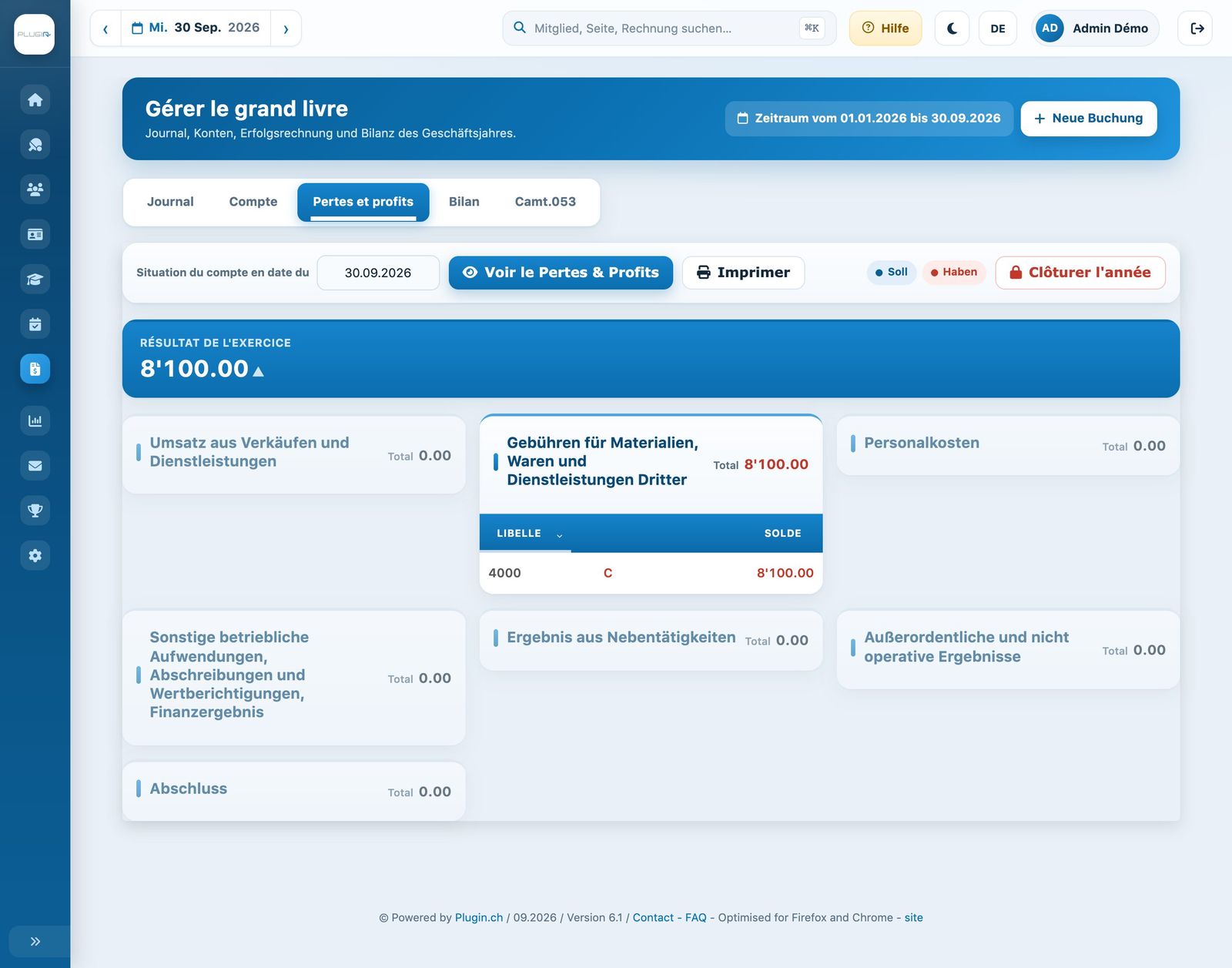Expand Ergebnis aus Nebentätigkeiten card
Image resolution: width=1232 pixels, height=968 pixels.
[651, 640]
